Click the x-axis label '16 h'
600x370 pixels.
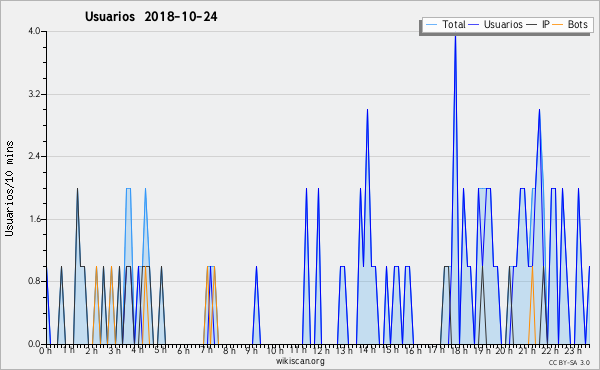[x=413, y=350]
